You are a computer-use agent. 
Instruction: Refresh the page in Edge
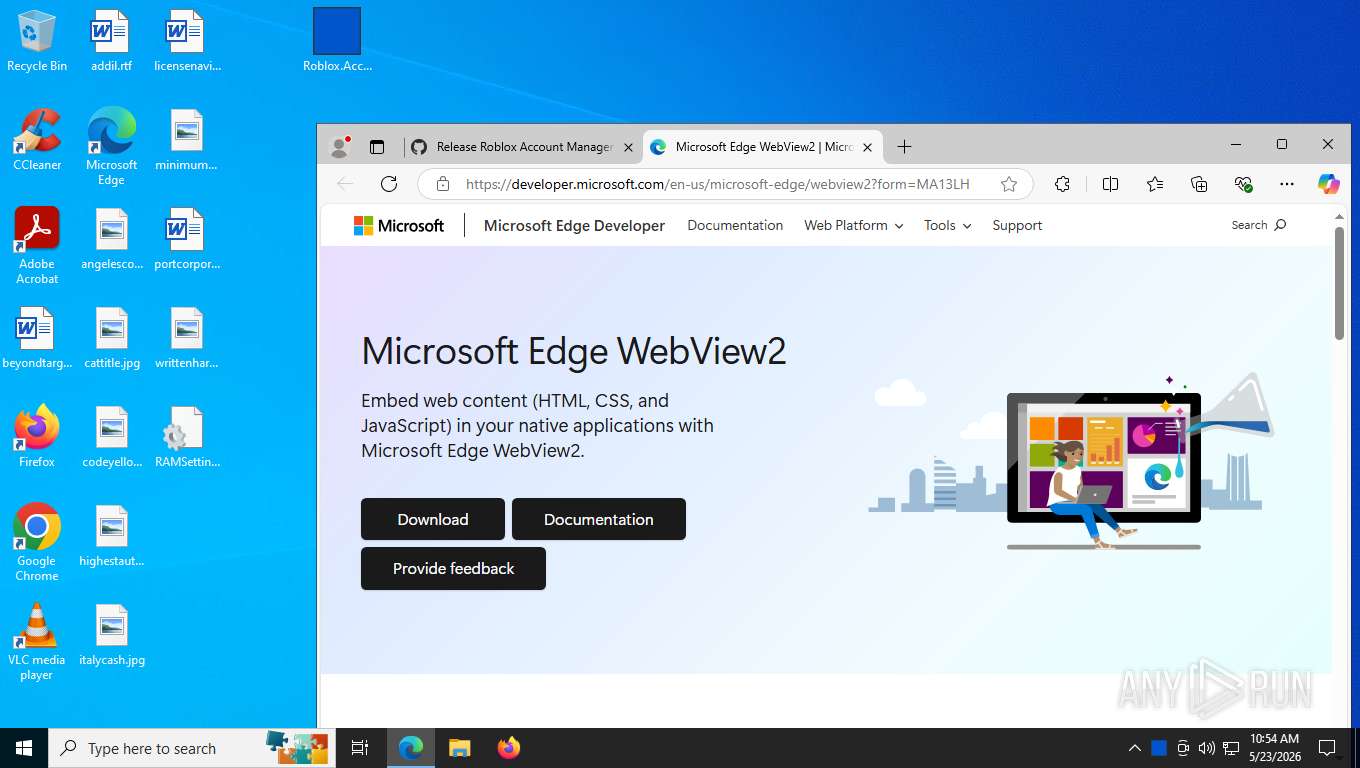point(389,184)
